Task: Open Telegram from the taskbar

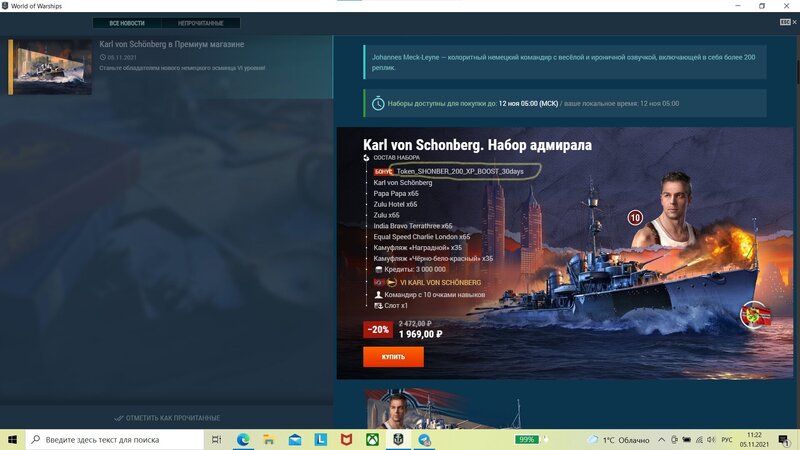Action: coord(424,439)
